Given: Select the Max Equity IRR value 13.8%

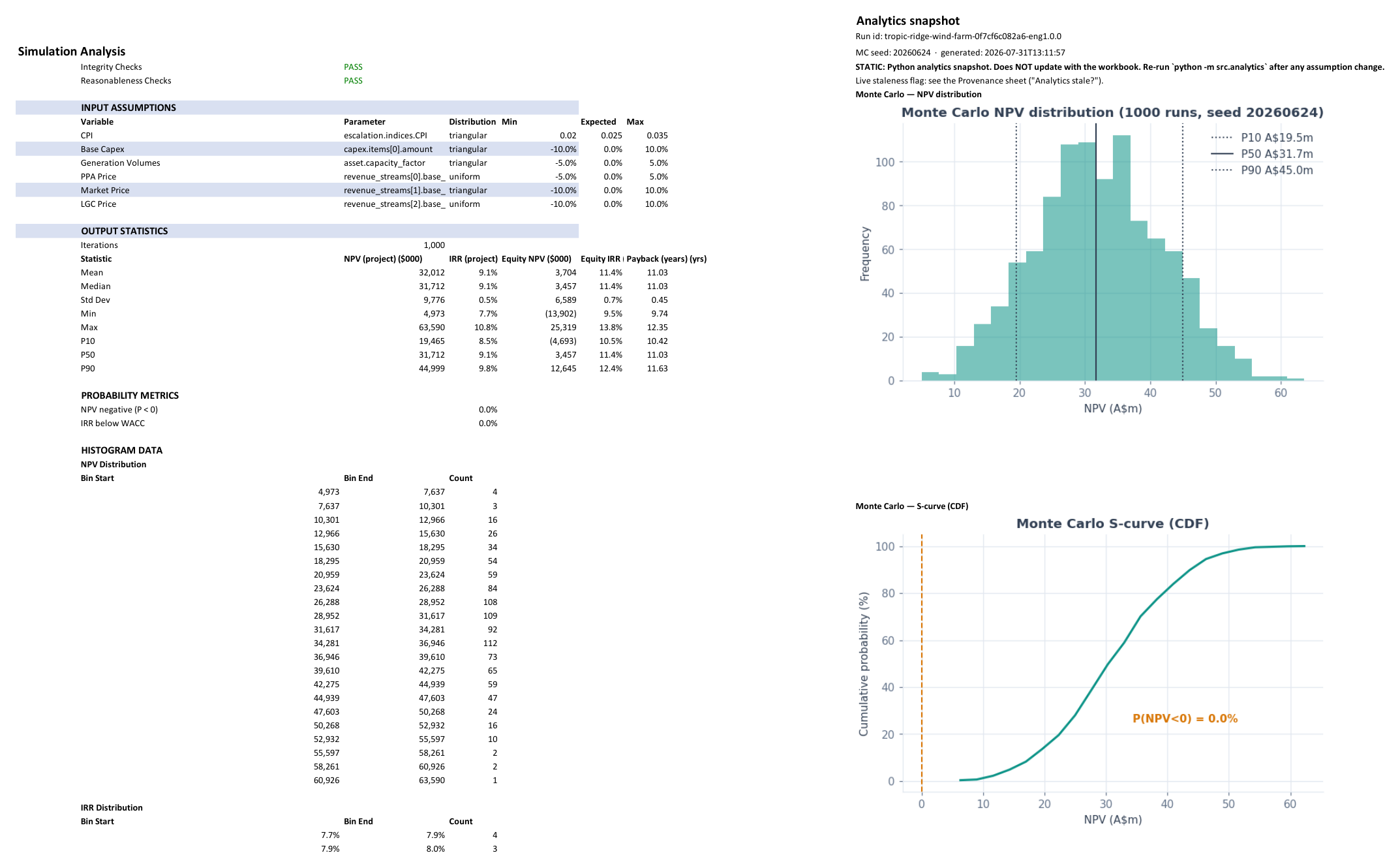Looking at the screenshot, I should pyautogui.click(x=611, y=328).
